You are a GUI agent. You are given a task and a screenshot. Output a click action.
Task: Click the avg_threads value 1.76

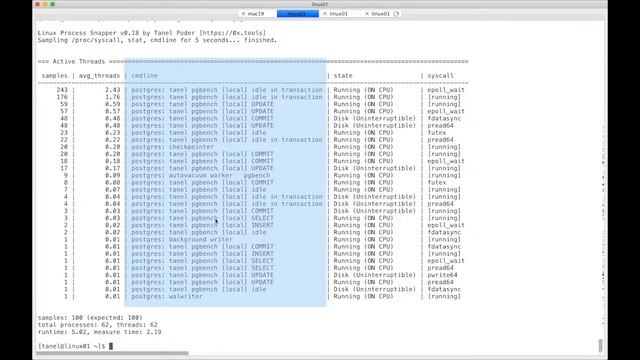pyautogui.click(x=112, y=97)
